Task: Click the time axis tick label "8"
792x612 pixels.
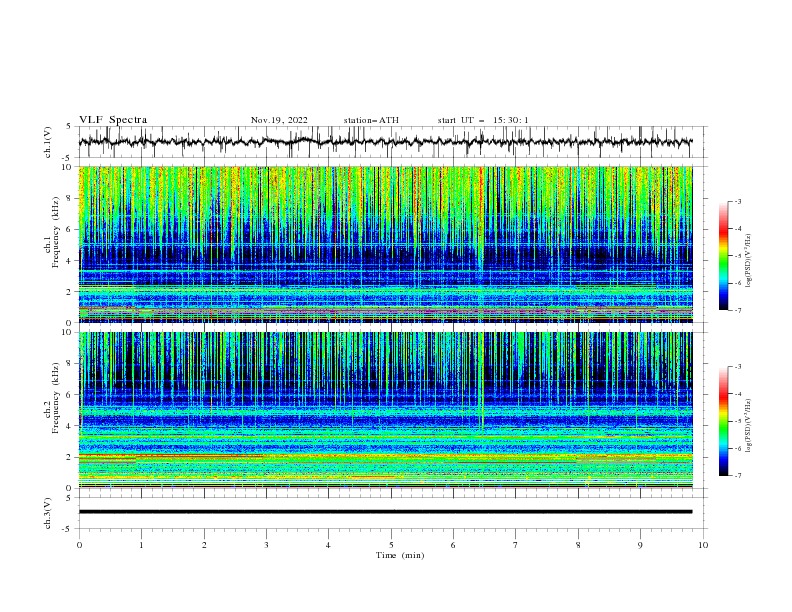Action: 578,545
